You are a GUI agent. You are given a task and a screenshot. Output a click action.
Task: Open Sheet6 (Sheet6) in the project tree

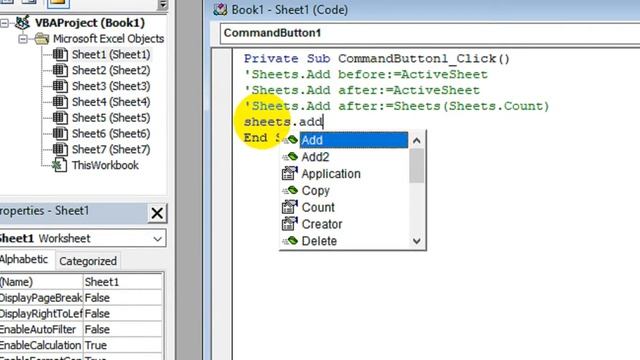111,133
